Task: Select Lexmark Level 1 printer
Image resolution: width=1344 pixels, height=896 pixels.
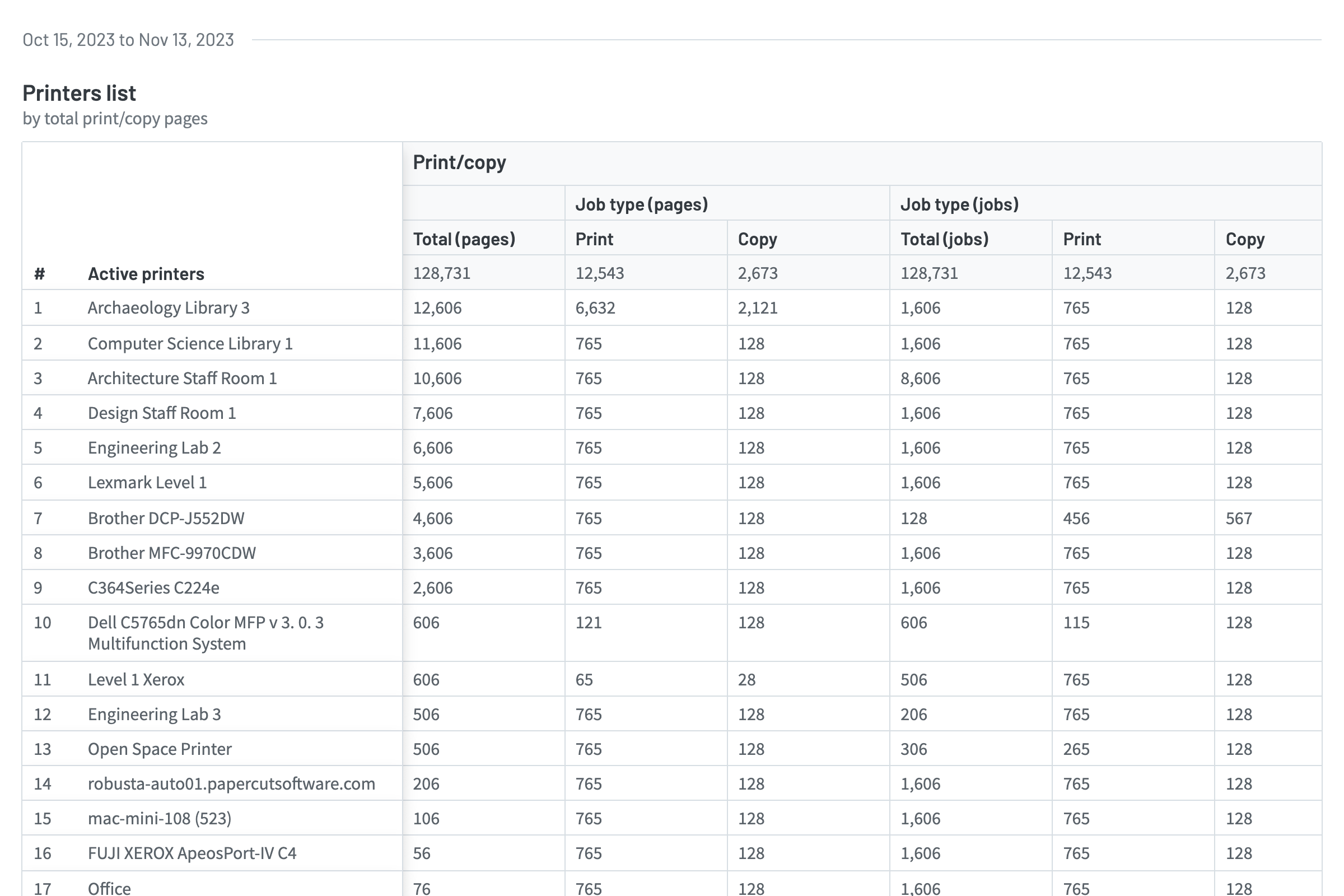Action: point(147,483)
